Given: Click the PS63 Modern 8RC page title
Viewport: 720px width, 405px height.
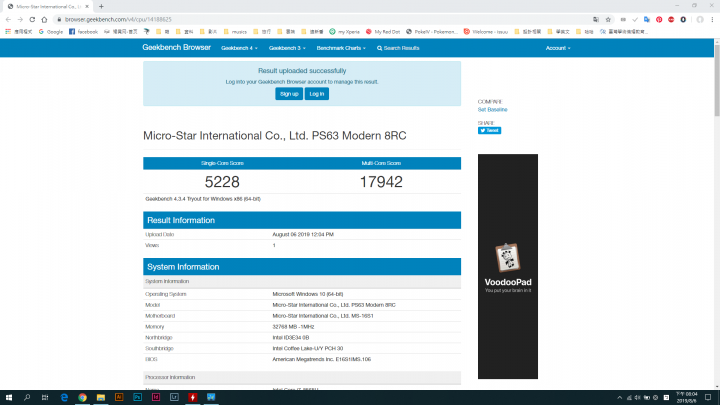Looking at the screenshot, I should click(x=275, y=135).
